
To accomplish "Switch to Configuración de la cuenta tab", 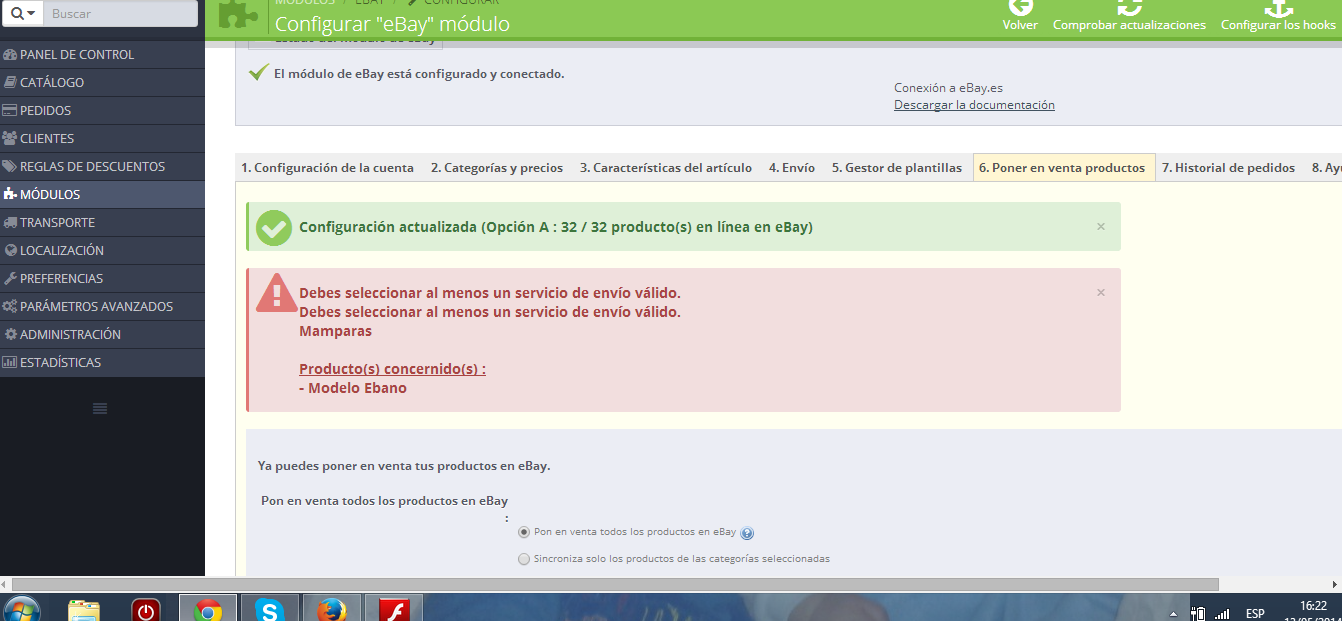I will coord(327,168).
